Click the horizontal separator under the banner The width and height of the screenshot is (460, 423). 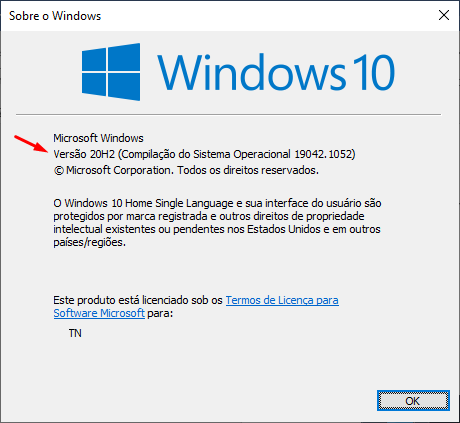click(x=228, y=114)
